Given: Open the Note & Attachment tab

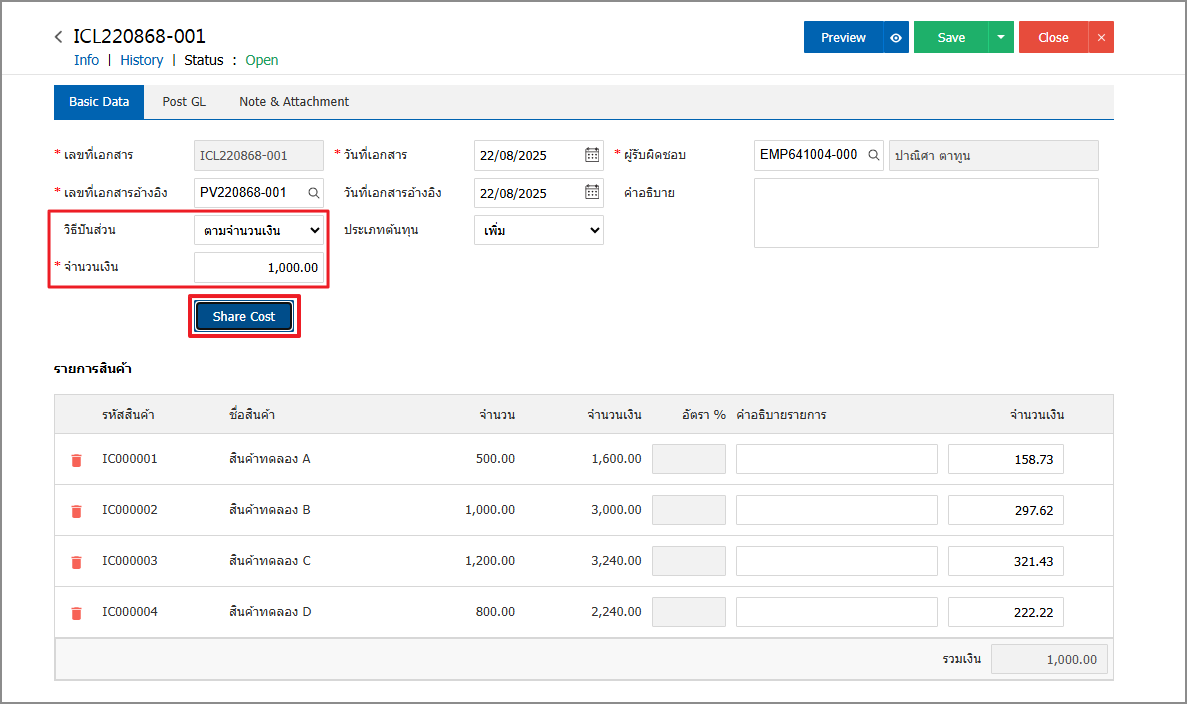Looking at the screenshot, I should pyautogui.click(x=294, y=102).
